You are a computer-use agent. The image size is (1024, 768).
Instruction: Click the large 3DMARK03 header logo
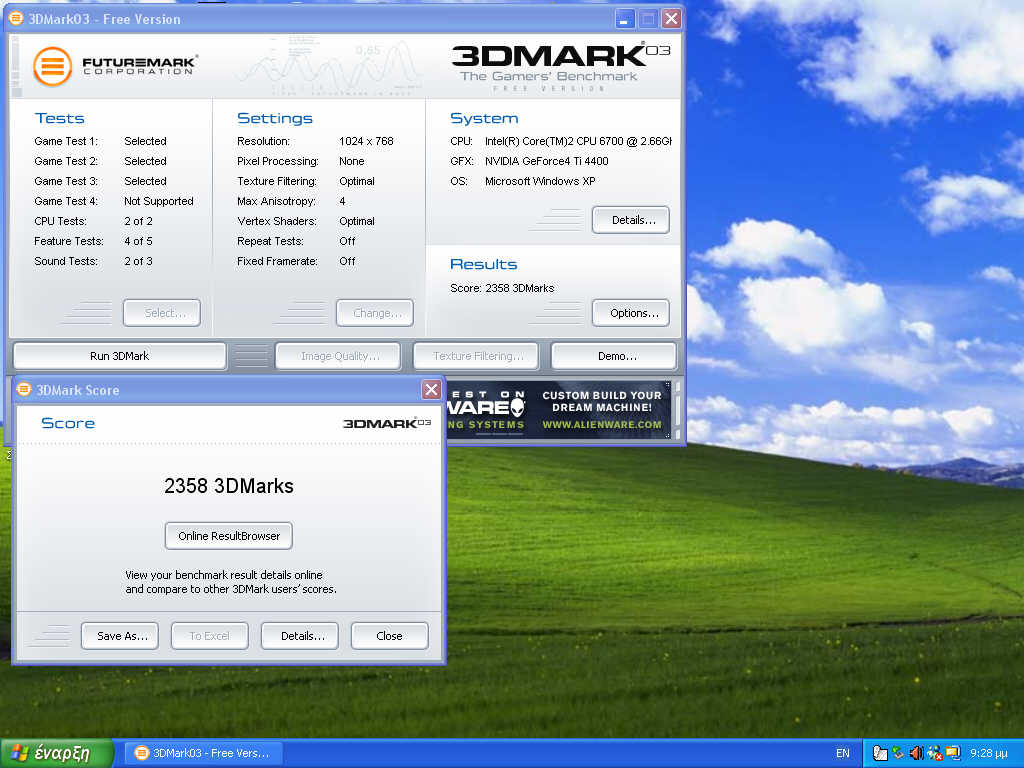tap(560, 56)
